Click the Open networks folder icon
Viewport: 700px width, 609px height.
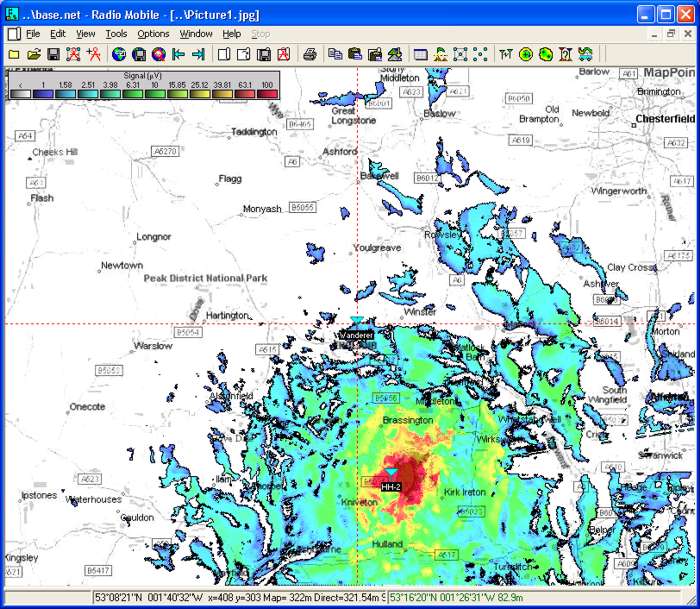(x=34, y=53)
